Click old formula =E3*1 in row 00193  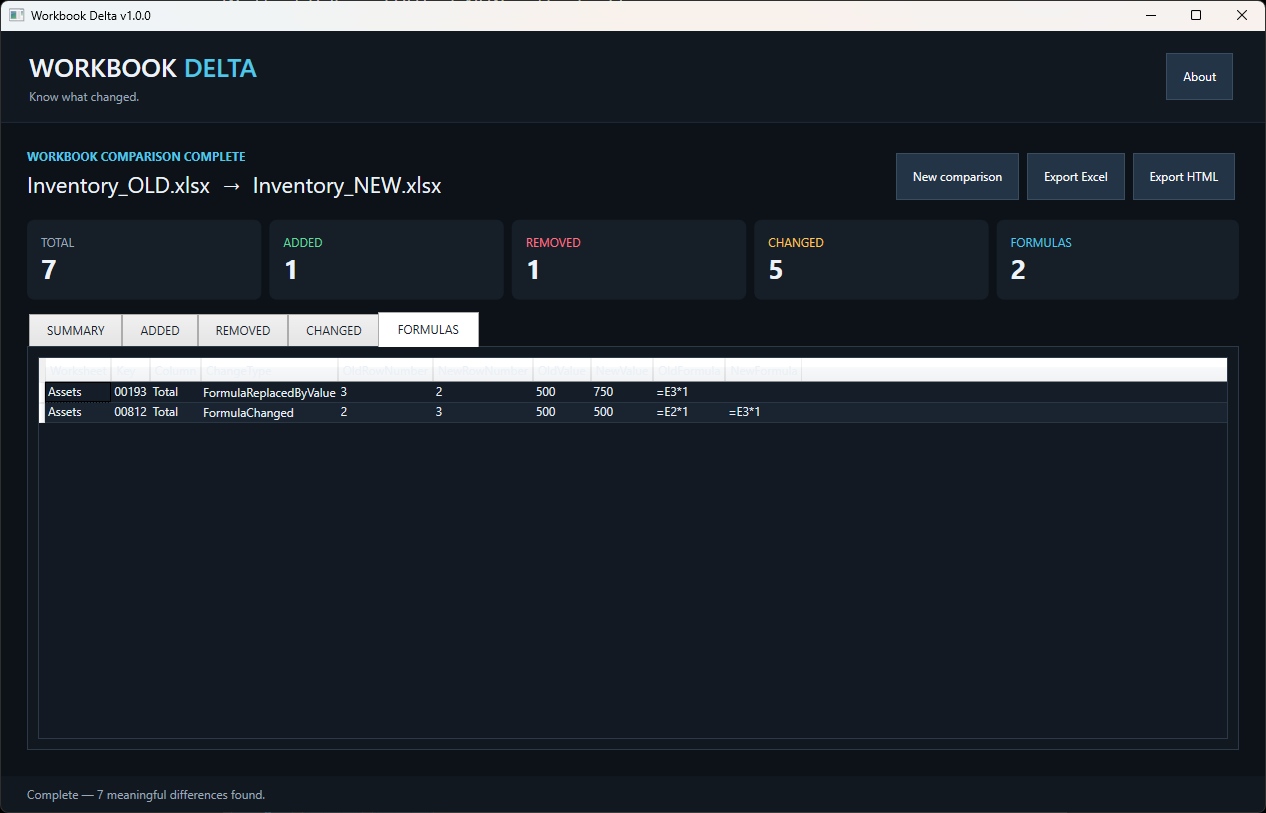click(689, 392)
